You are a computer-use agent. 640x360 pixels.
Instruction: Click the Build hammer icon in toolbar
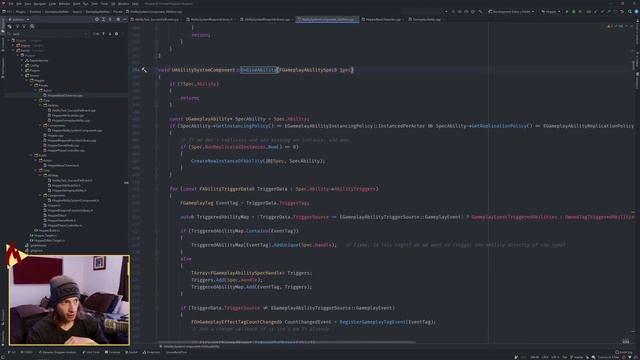pyautogui.click(x=480, y=12)
